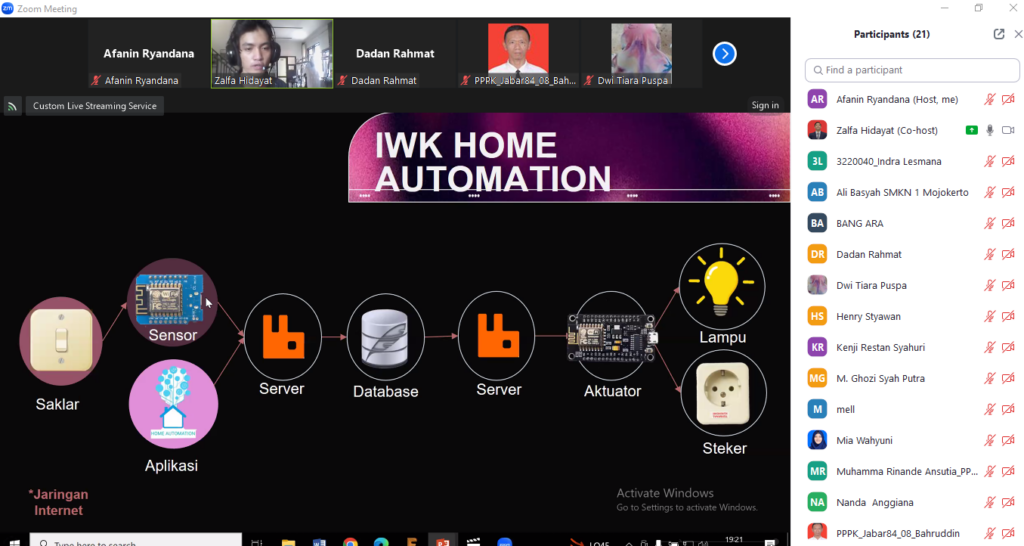Open Chrome from the Windows taskbar
This screenshot has width=1024, height=546.
coord(350,542)
